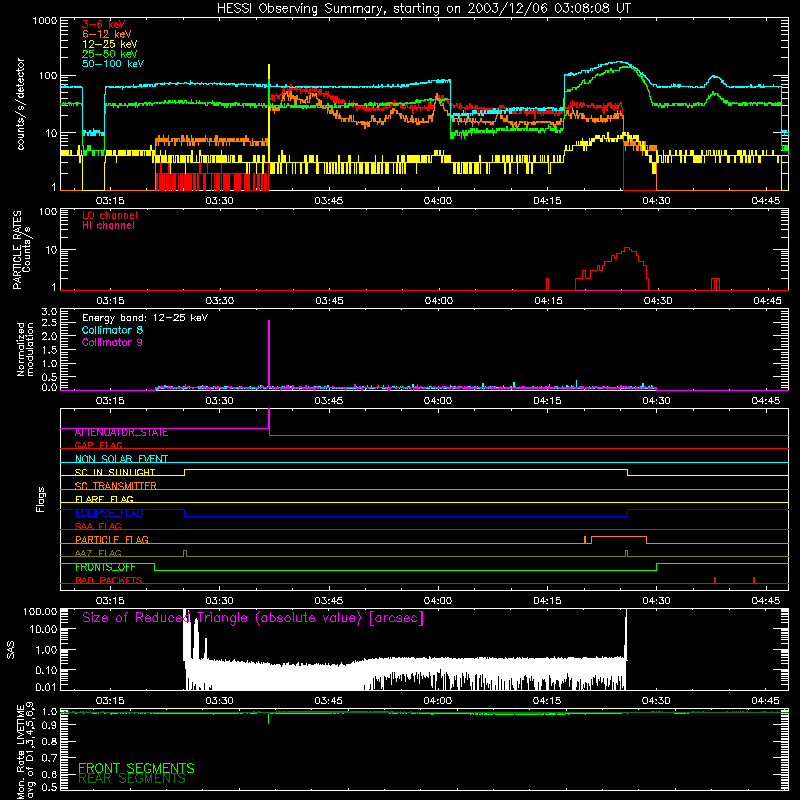Click the NON_SOLAR_EVENT flag label
Viewport: 800px width, 800px height.
(x=121, y=459)
